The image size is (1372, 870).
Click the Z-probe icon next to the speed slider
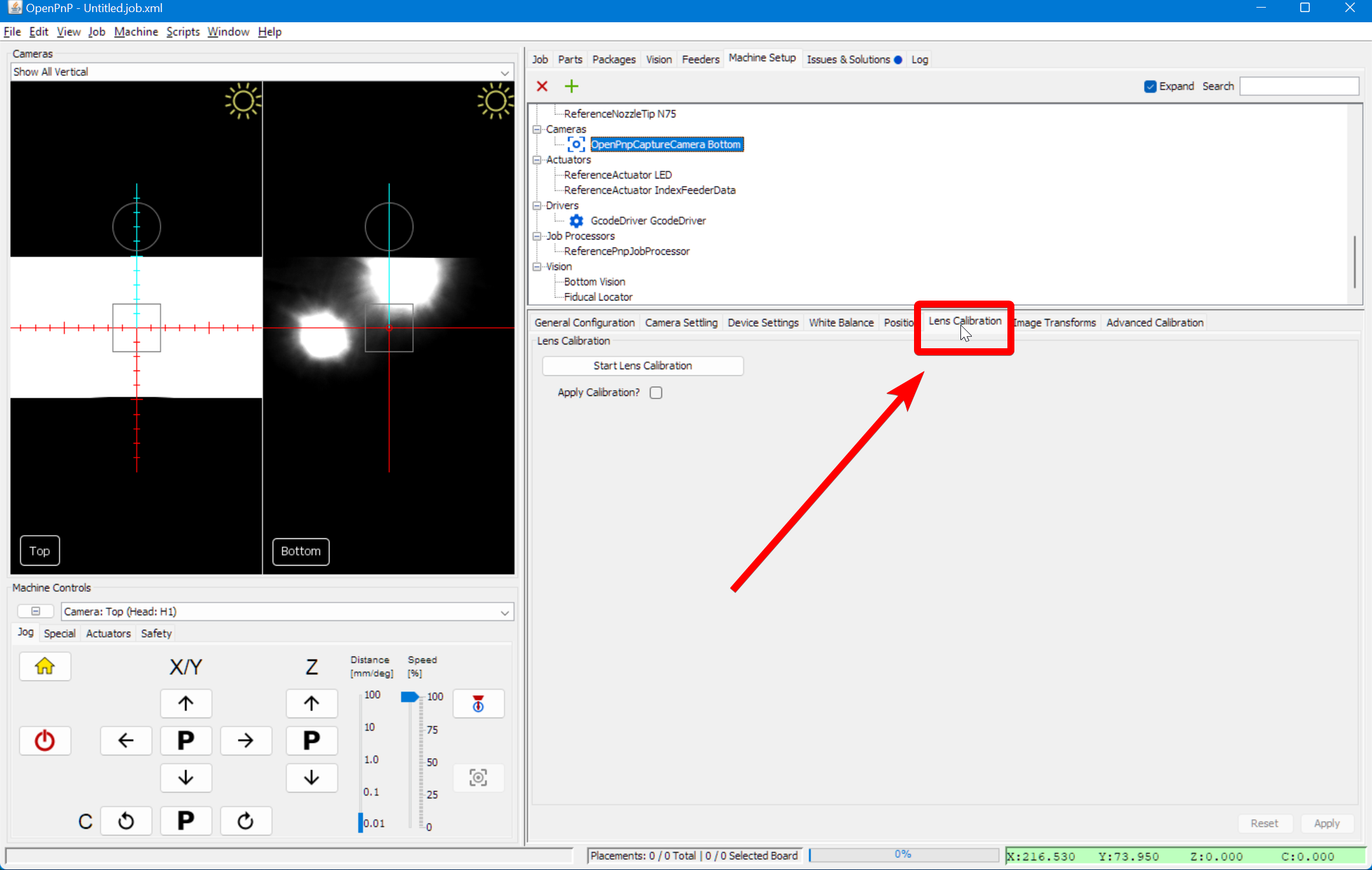(478, 703)
